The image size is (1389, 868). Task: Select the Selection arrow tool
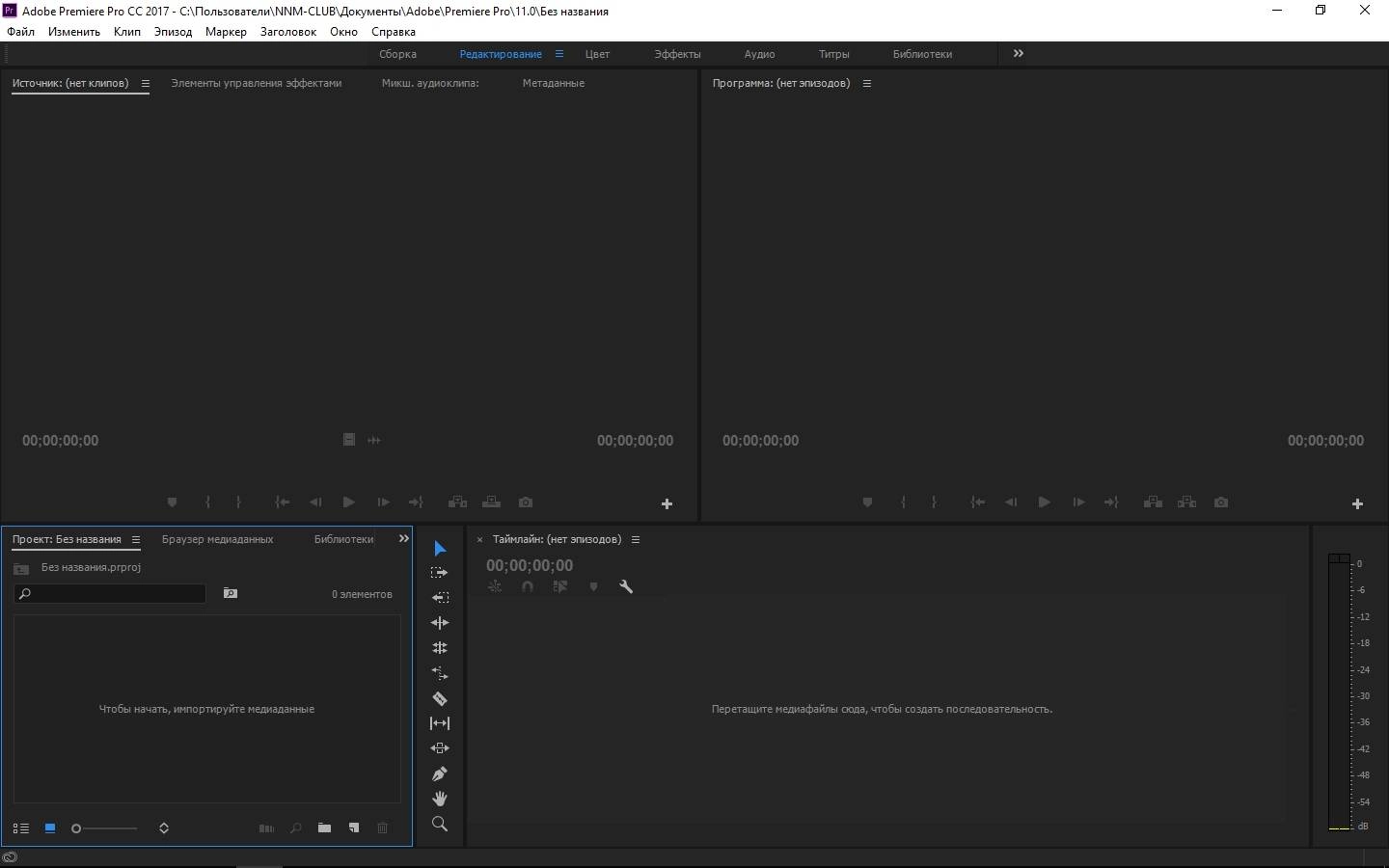click(x=440, y=549)
